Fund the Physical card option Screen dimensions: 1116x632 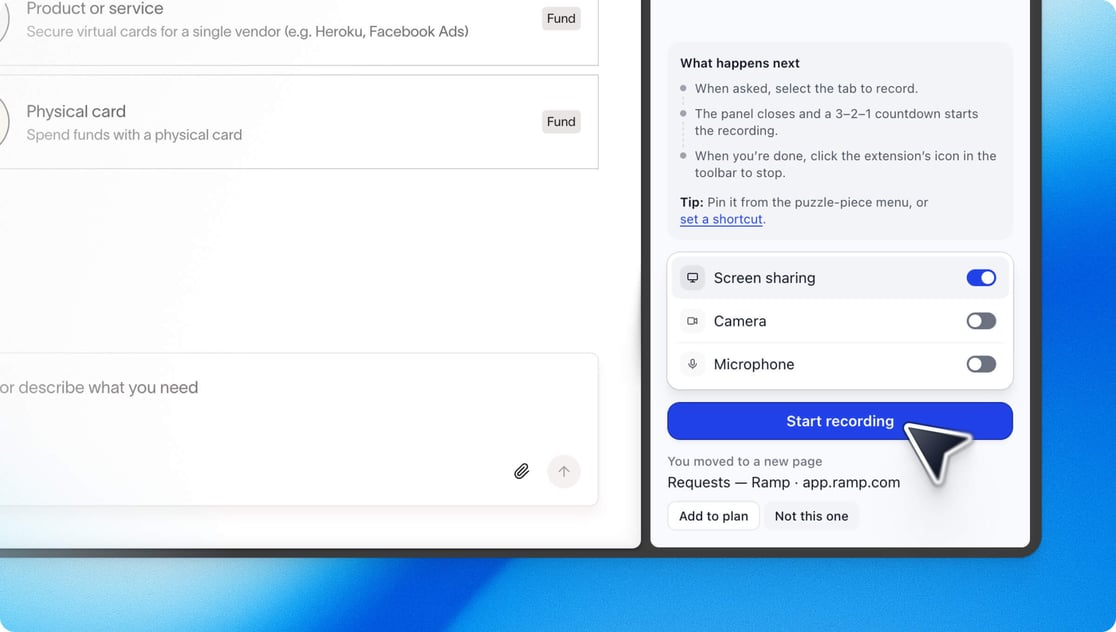(561, 122)
